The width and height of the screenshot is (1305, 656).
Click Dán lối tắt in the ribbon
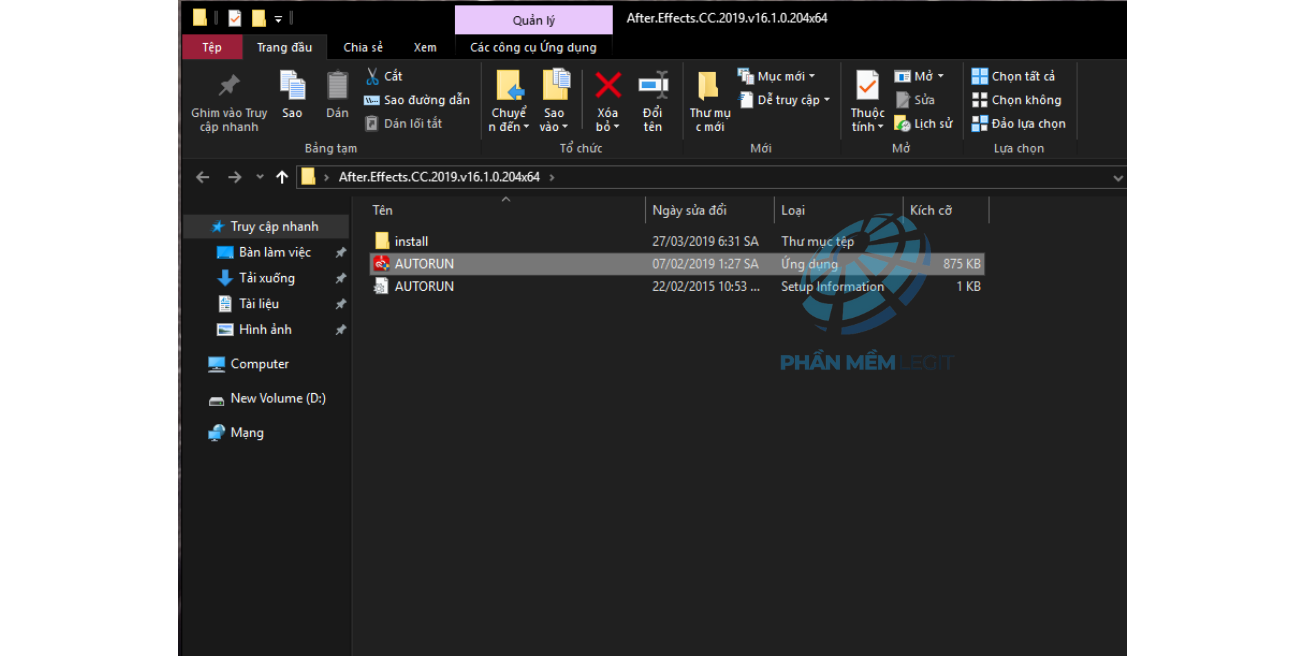coord(403,124)
